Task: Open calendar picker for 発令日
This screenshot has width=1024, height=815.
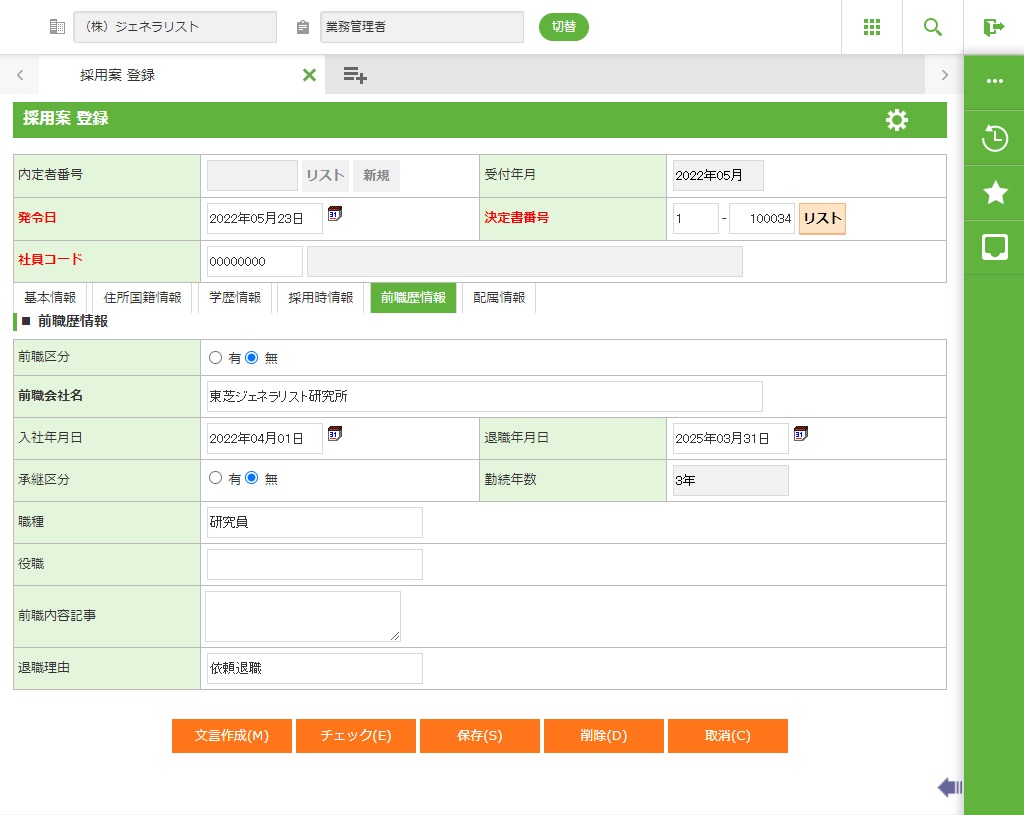Action: point(335,213)
